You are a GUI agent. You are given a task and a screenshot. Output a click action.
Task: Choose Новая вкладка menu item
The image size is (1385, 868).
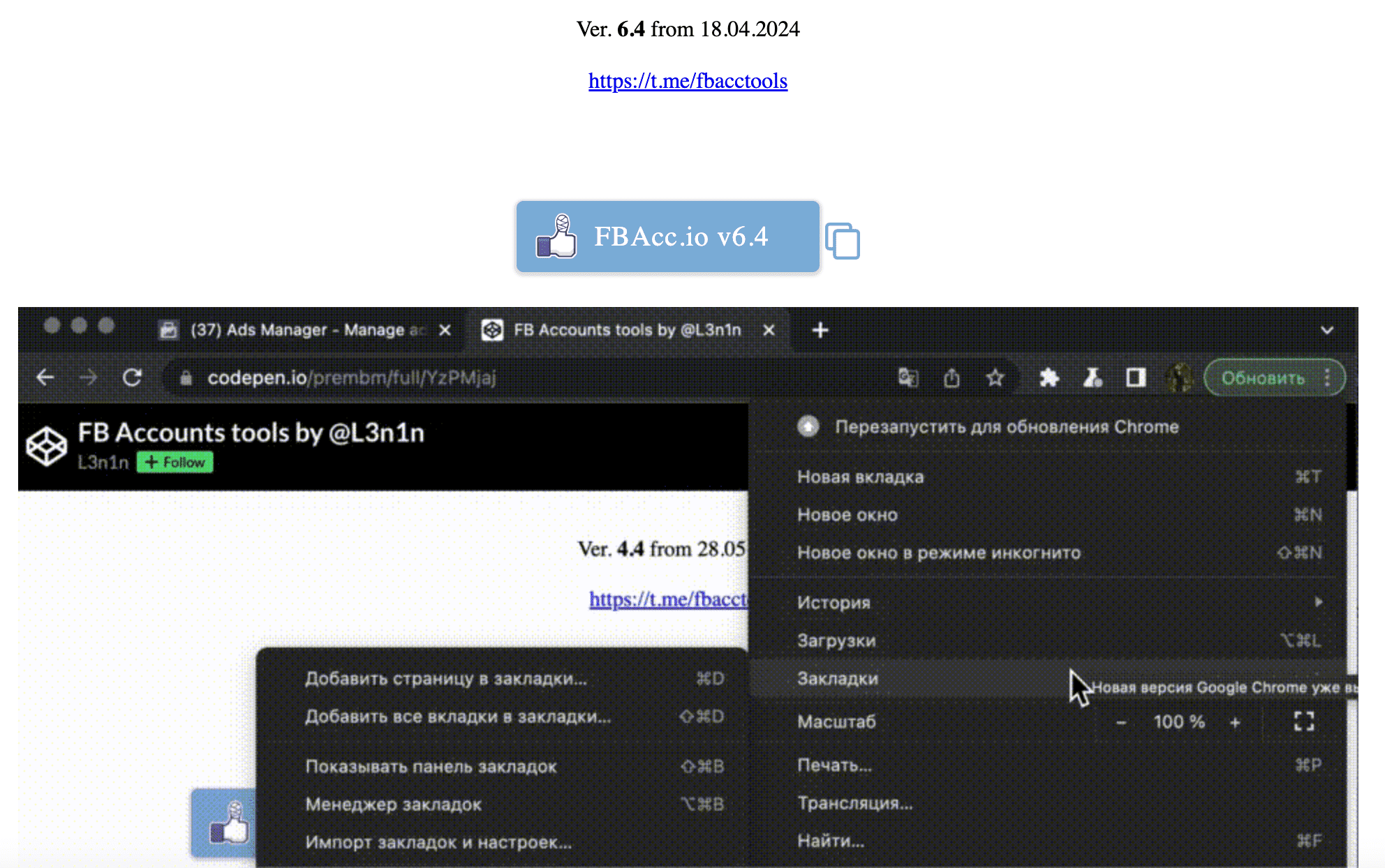(x=1047, y=477)
